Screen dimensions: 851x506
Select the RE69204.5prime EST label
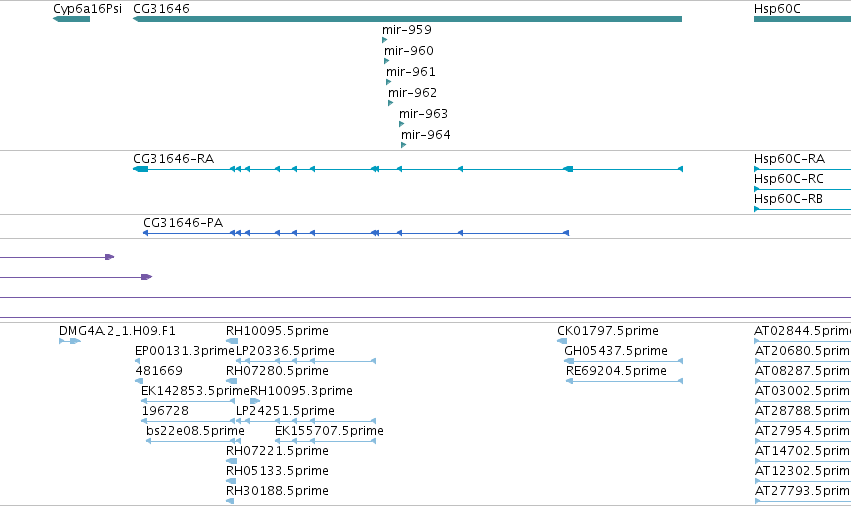616,371
